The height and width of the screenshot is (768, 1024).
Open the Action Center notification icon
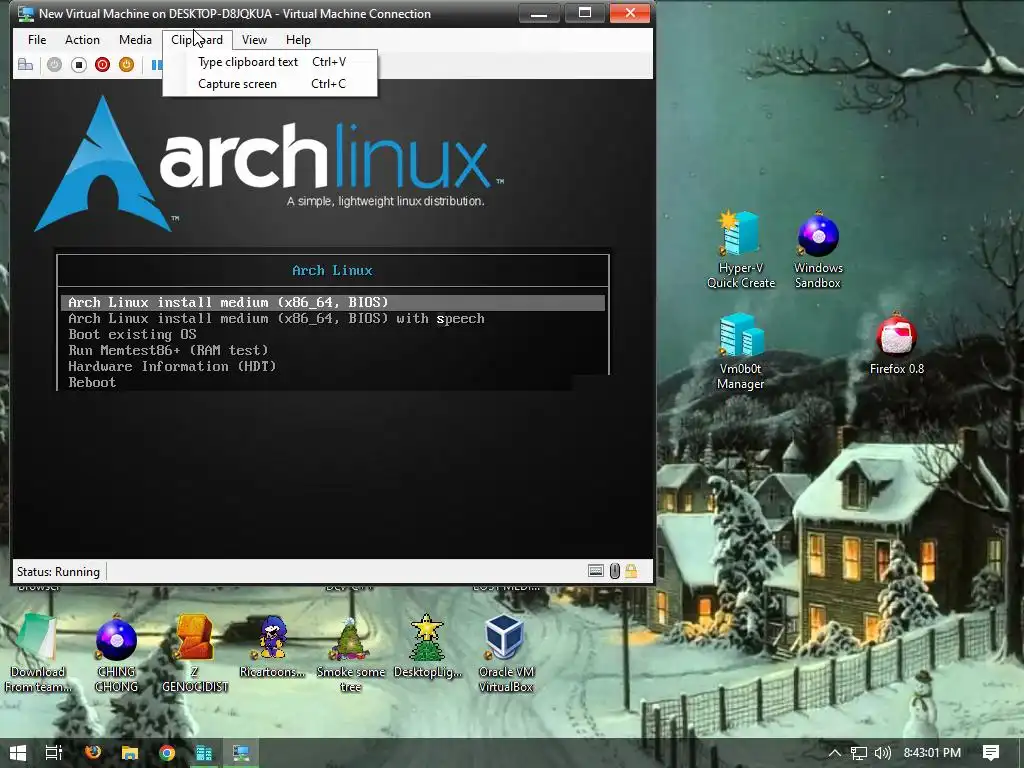pyautogui.click(x=991, y=753)
